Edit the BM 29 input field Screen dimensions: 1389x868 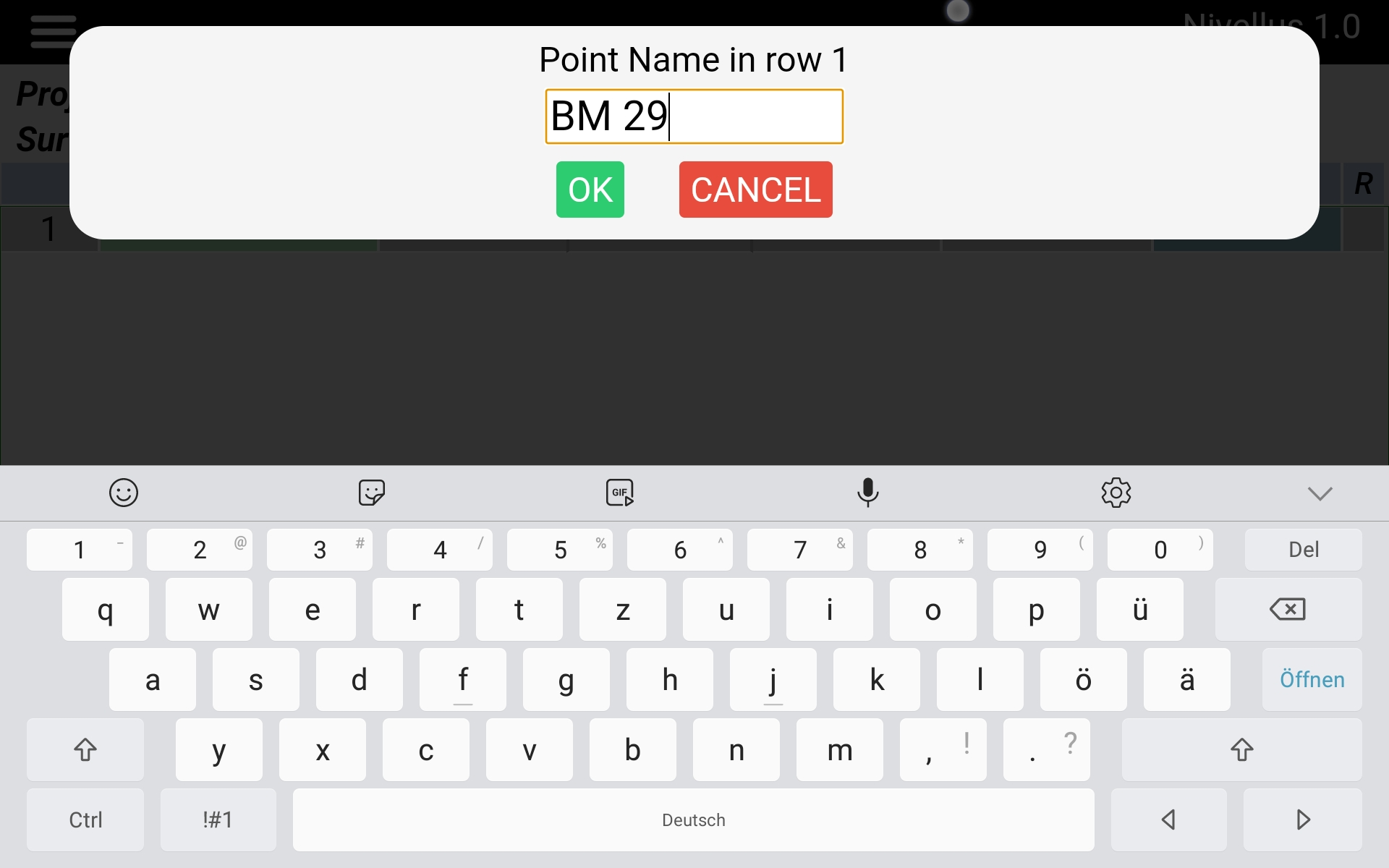point(694,116)
